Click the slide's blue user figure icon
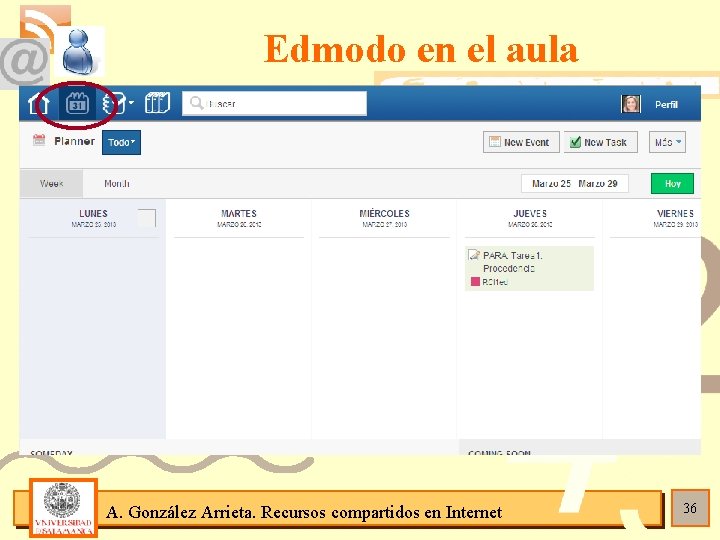Screen dimensions: 720x540 [x=80, y=51]
